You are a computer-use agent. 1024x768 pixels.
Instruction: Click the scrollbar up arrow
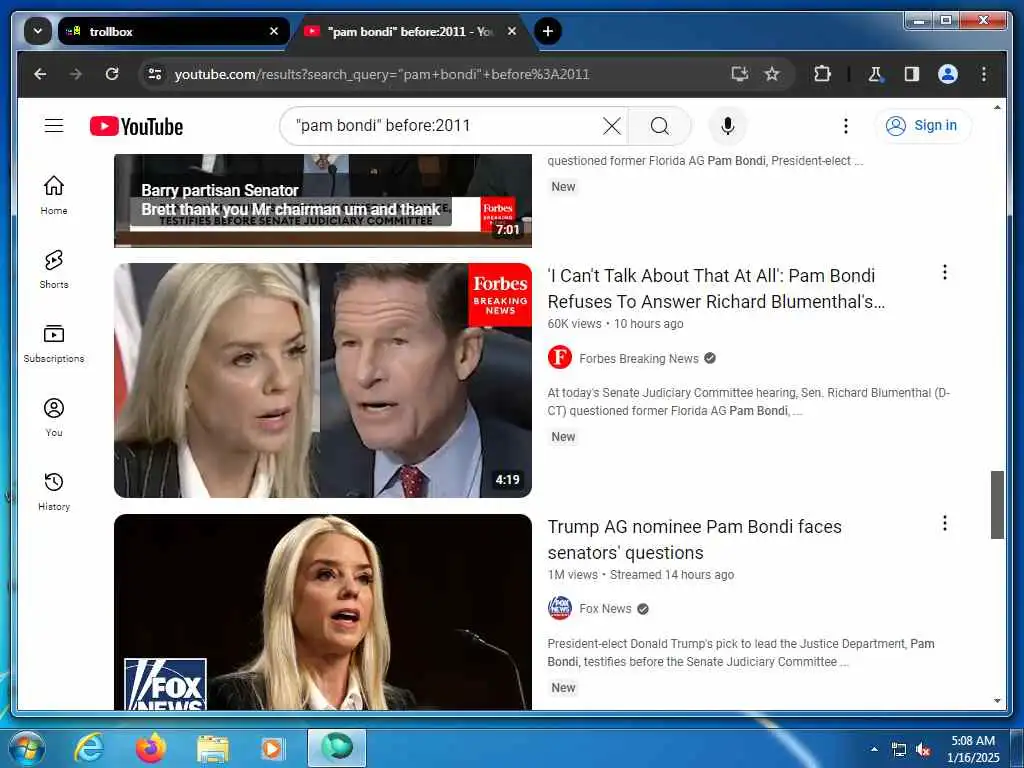[997, 108]
